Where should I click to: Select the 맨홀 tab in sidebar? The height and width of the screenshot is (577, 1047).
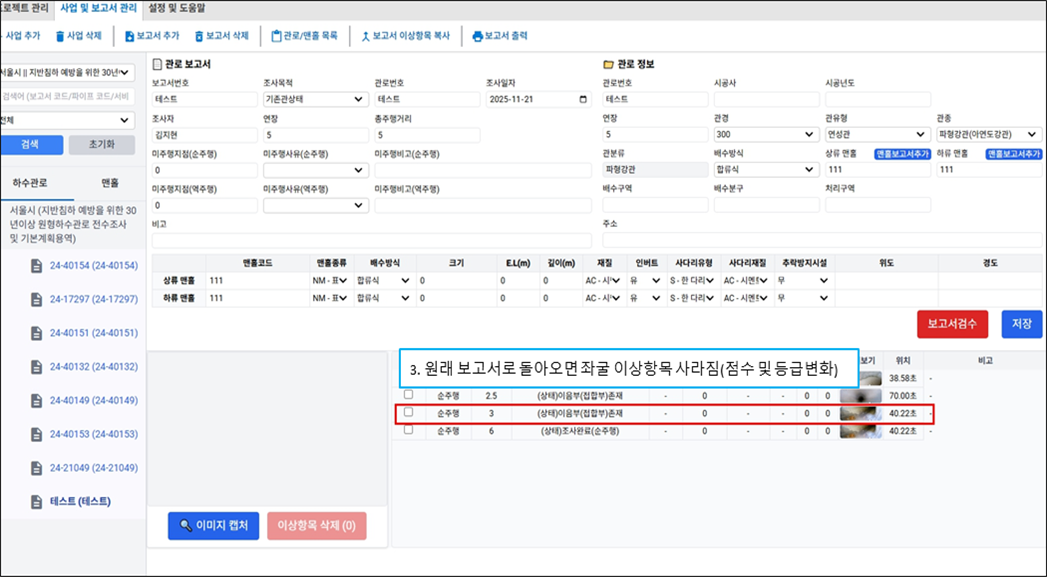110,183
